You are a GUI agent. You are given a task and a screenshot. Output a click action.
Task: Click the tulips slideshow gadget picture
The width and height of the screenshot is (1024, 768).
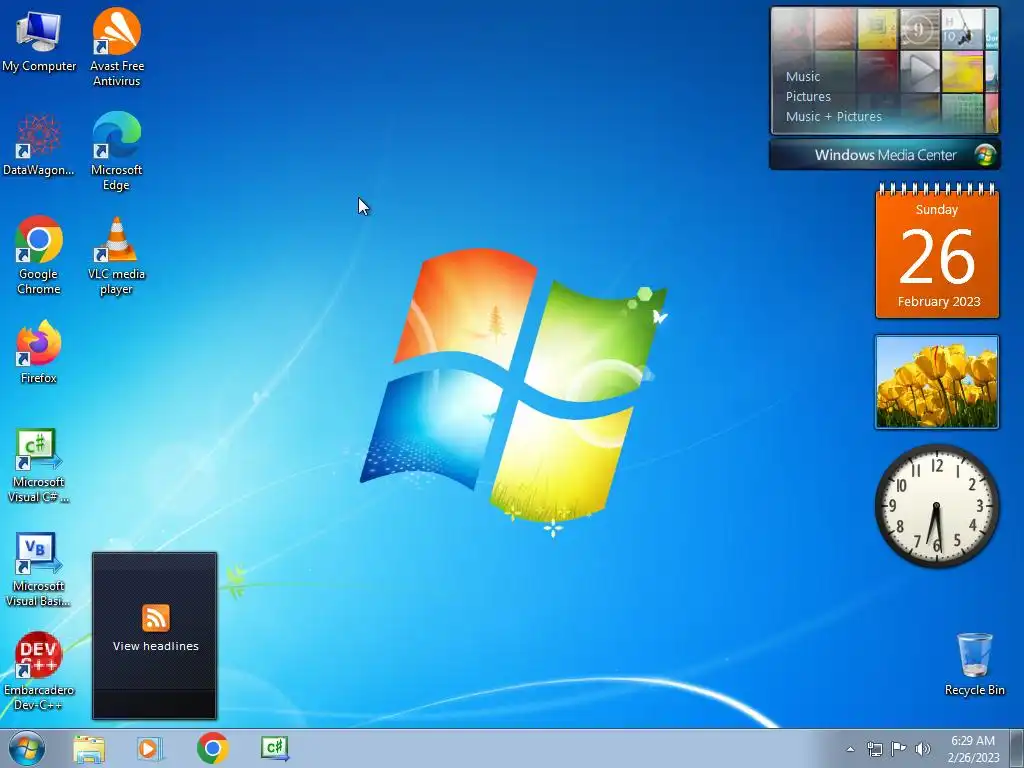(937, 382)
